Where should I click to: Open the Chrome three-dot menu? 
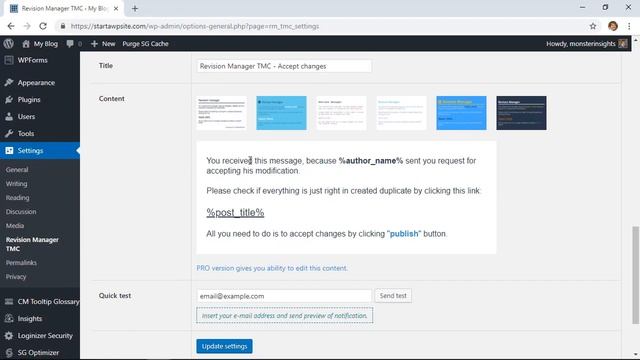(629, 26)
